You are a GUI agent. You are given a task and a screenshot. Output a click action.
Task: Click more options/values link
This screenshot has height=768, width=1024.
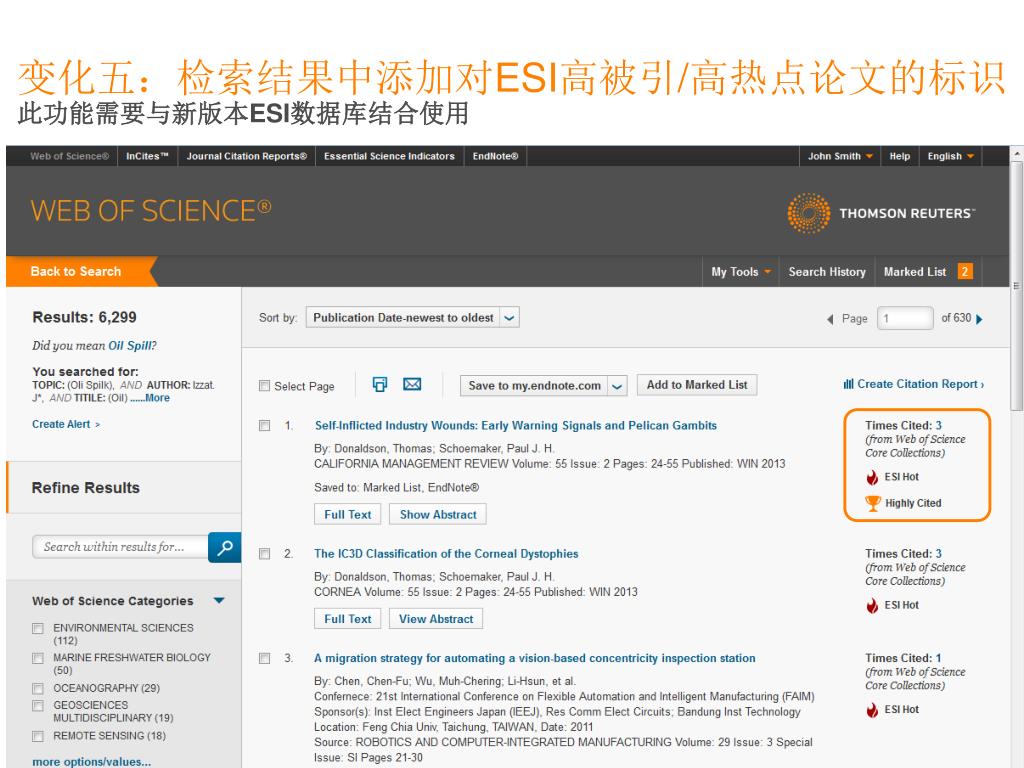91,761
